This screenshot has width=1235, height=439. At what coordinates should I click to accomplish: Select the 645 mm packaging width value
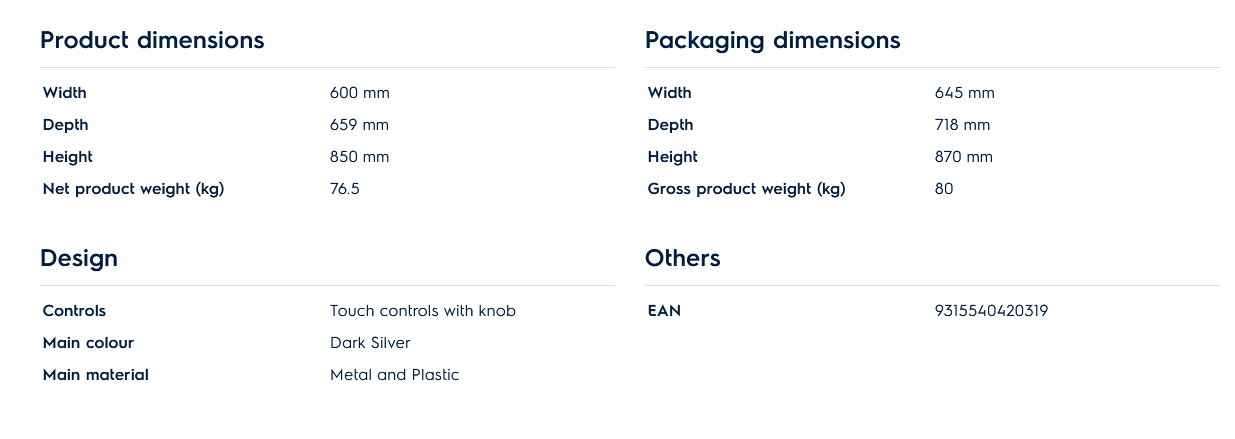click(x=964, y=93)
